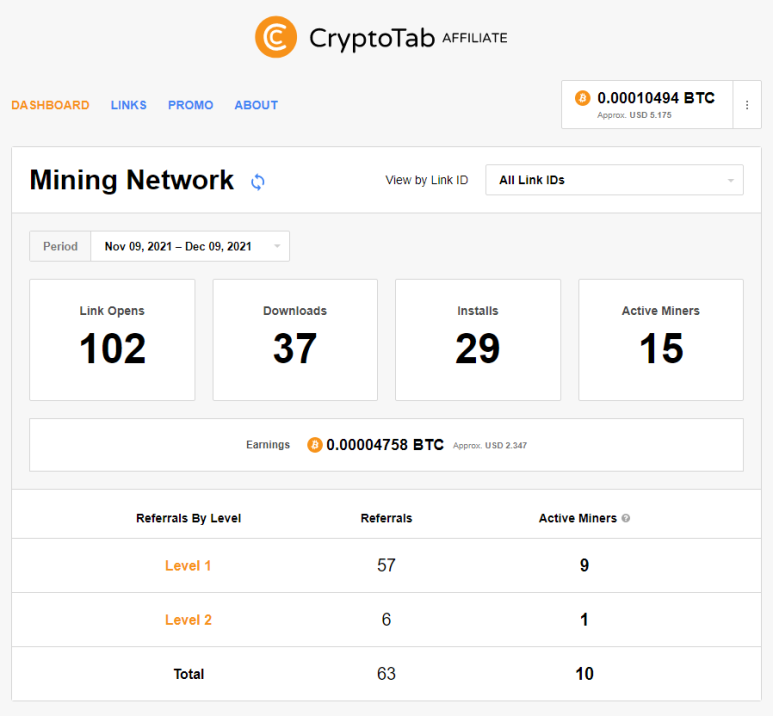Click Level 2 referrals count 6
Screen dimensions: 773x716
[386, 619]
